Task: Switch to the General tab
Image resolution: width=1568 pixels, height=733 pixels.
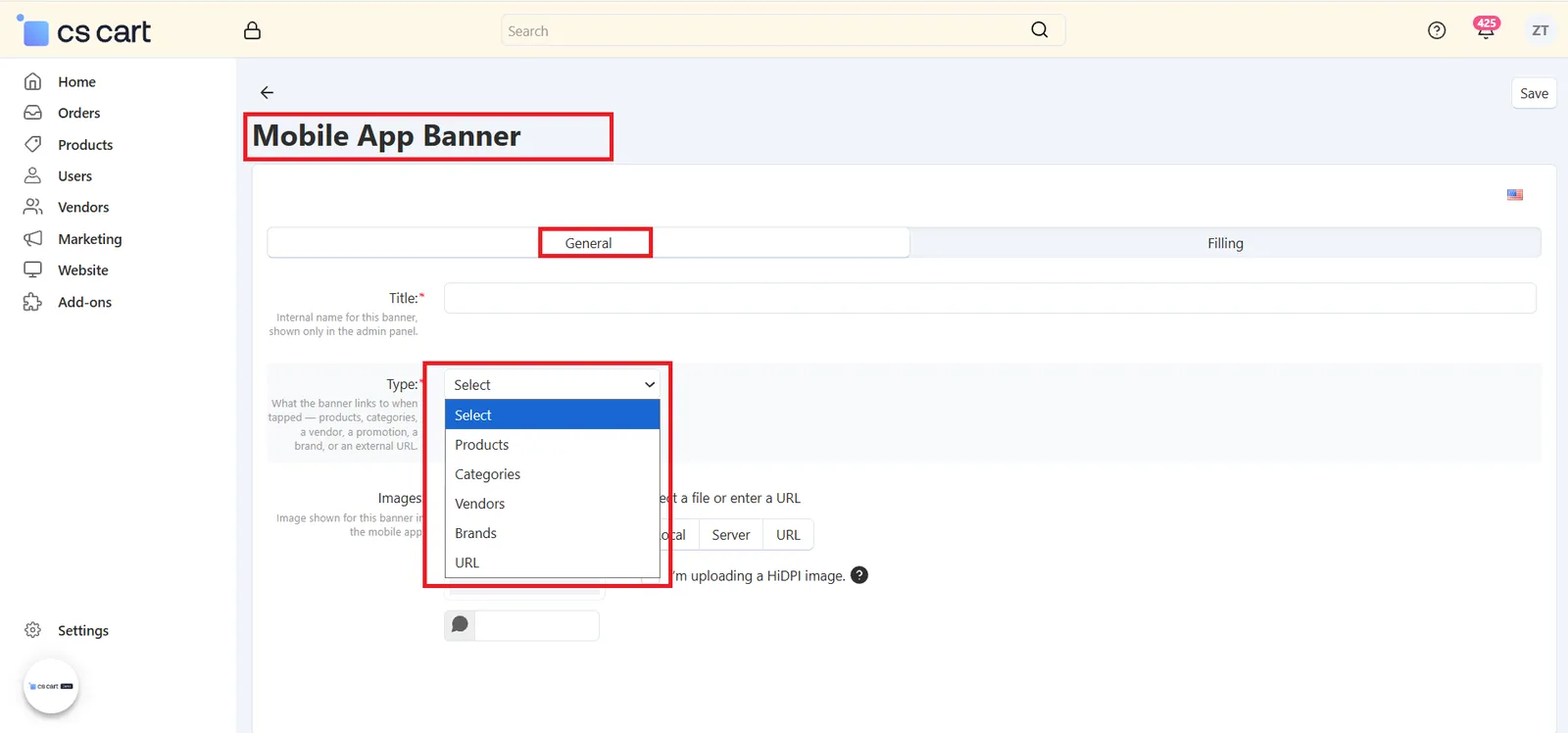Action: coord(588,243)
